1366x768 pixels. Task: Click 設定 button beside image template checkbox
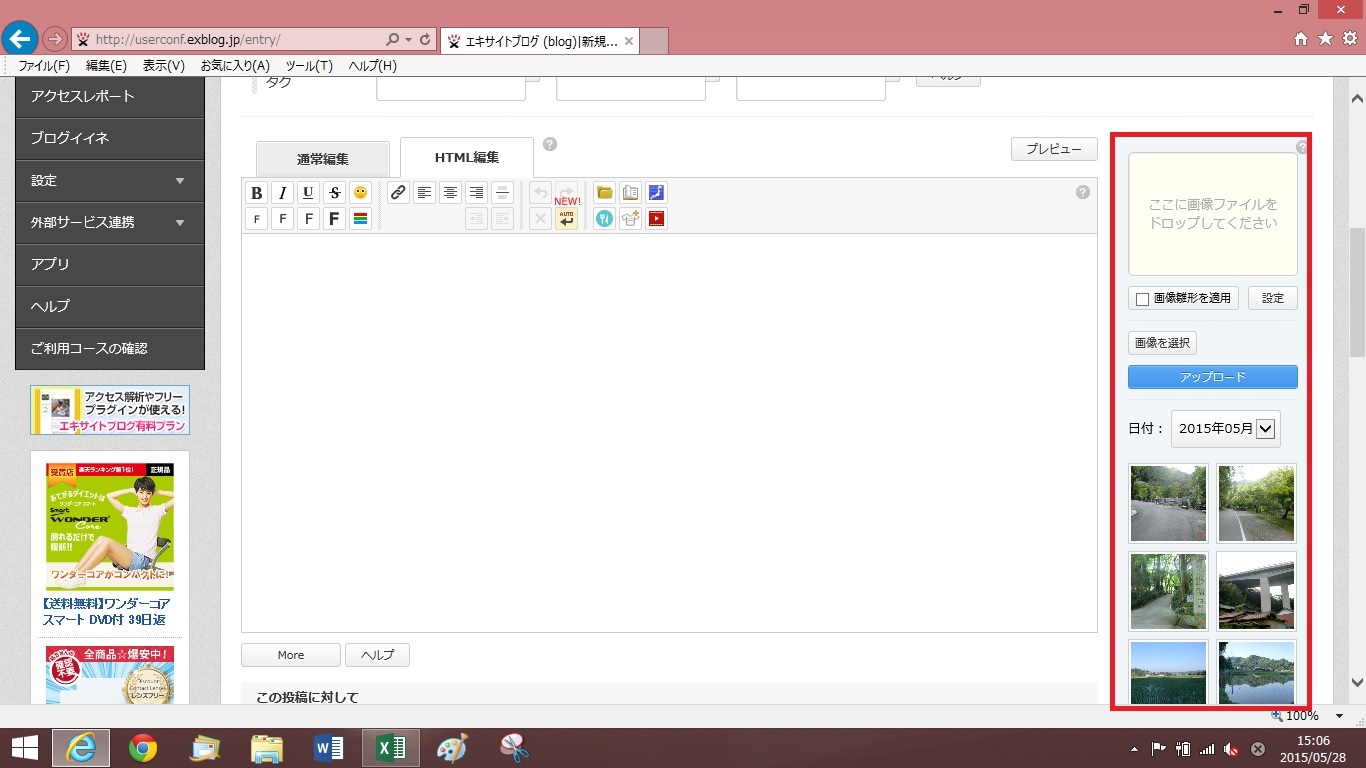click(x=1273, y=298)
